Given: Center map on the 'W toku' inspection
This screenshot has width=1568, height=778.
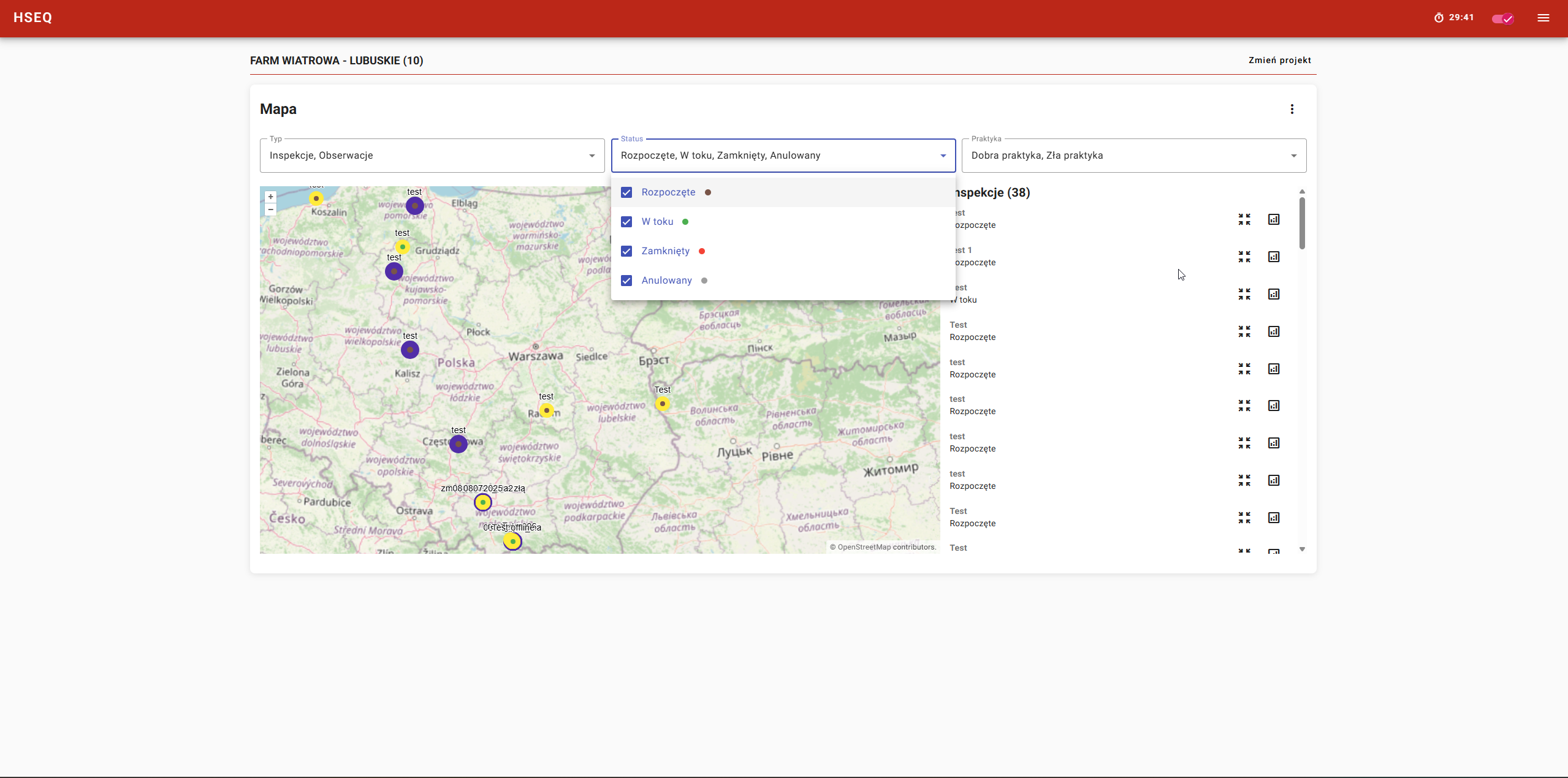Looking at the screenshot, I should tap(1244, 294).
